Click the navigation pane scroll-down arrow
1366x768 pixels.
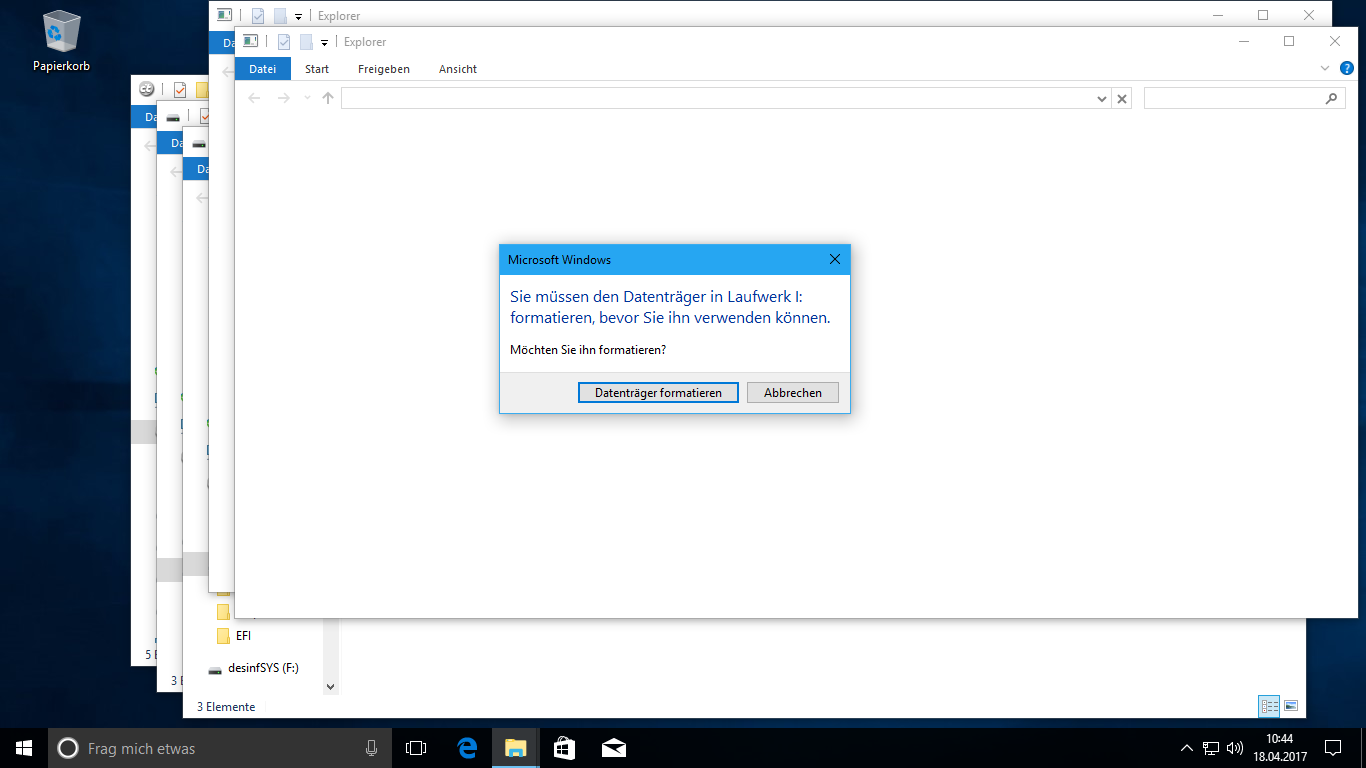(x=331, y=687)
